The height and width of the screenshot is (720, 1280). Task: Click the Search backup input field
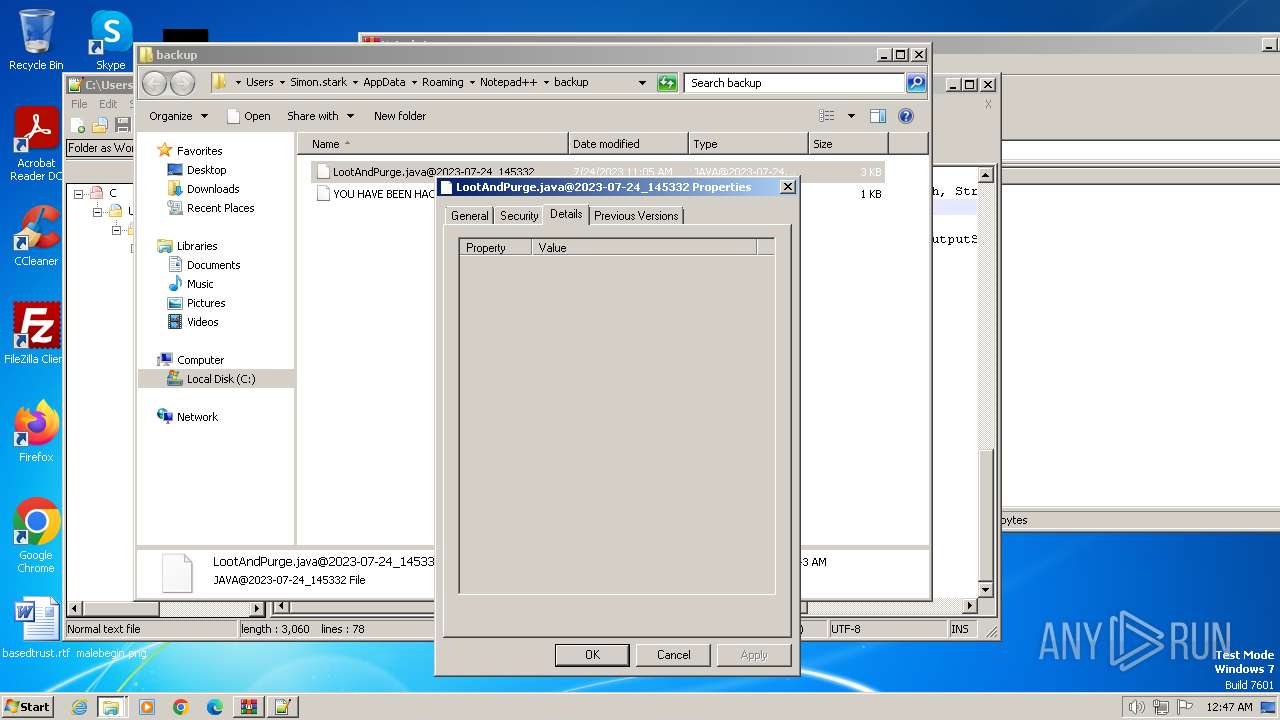pos(794,83)
